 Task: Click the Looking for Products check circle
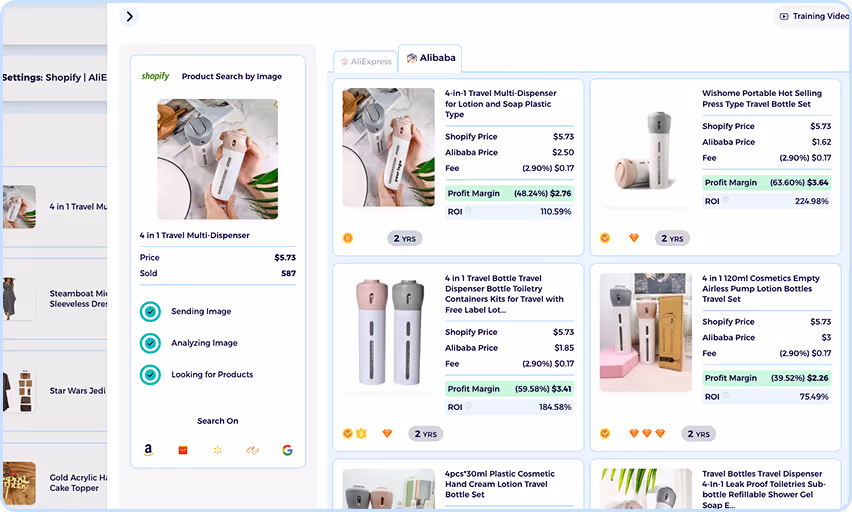tap(150, 374)
